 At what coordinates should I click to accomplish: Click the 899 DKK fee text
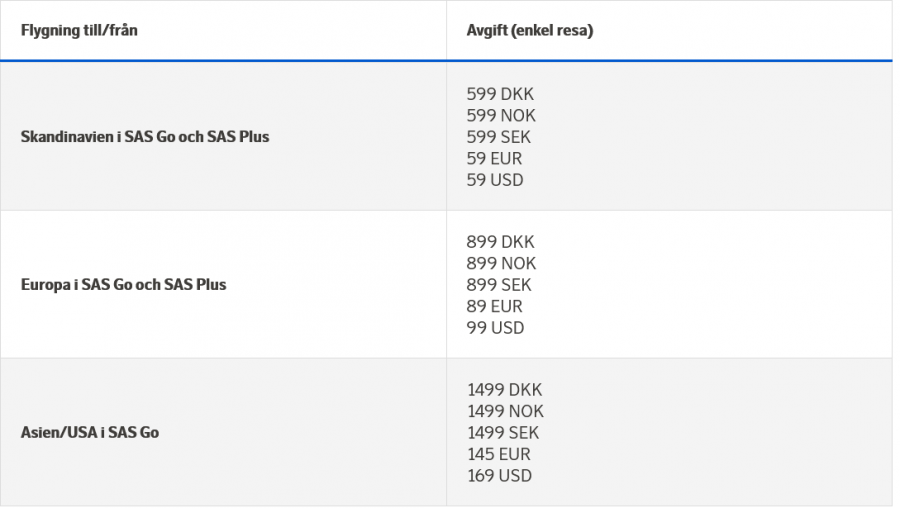tap(500, 242)
